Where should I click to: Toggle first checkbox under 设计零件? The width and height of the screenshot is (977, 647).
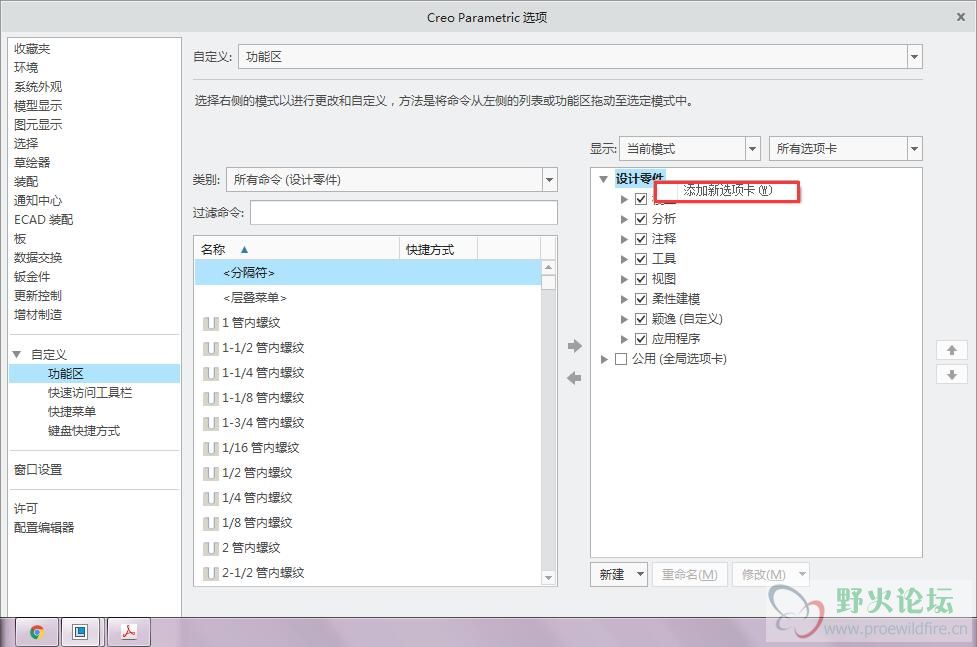point(641,199)
